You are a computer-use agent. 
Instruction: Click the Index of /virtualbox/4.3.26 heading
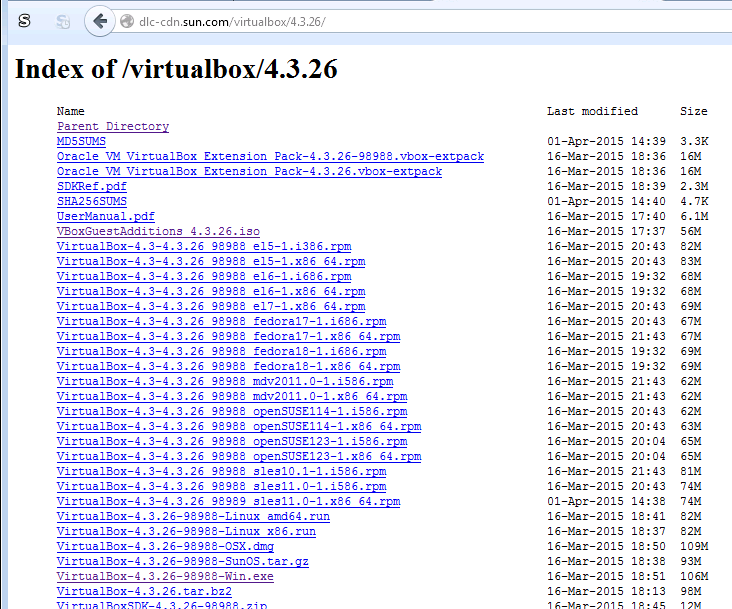[176, 69]
